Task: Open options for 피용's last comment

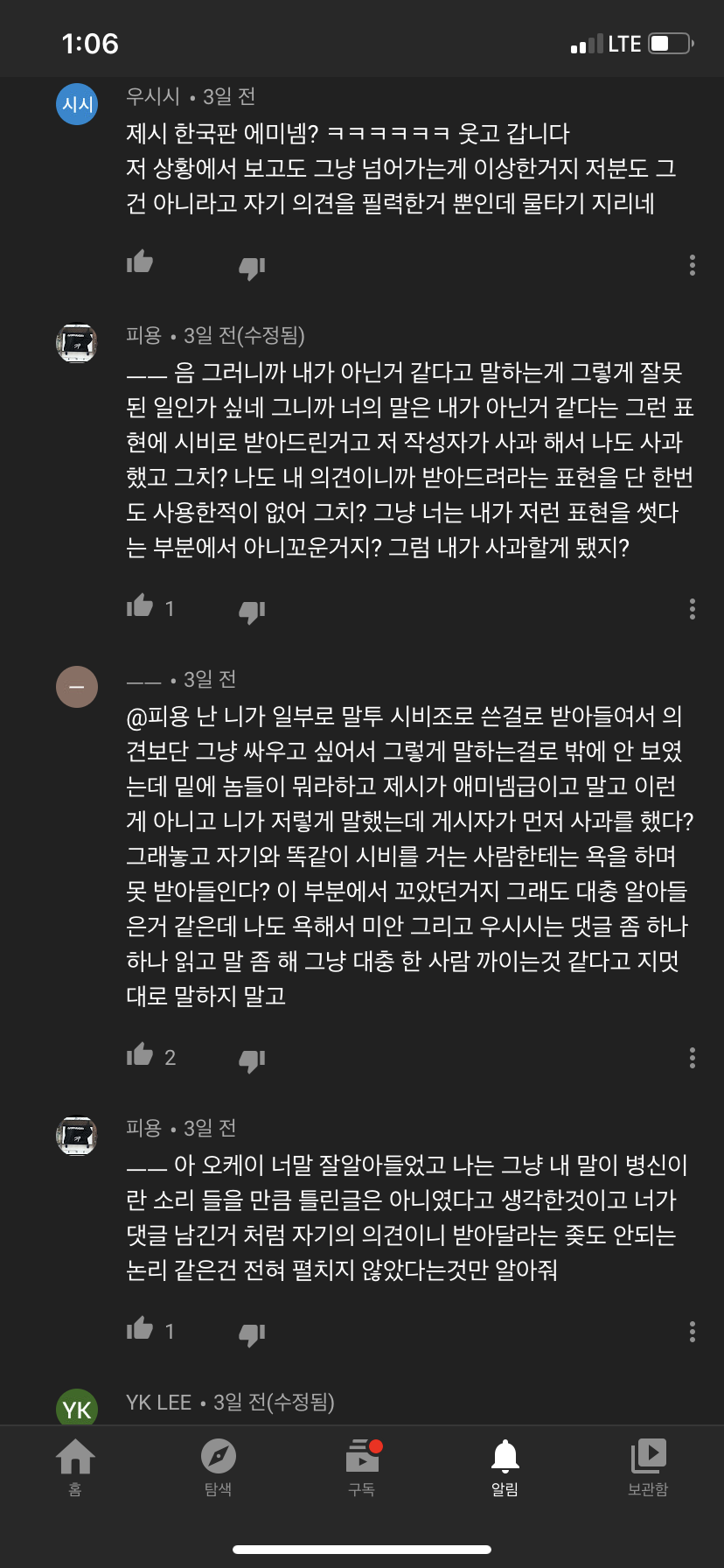Action: click(693, 1332)
